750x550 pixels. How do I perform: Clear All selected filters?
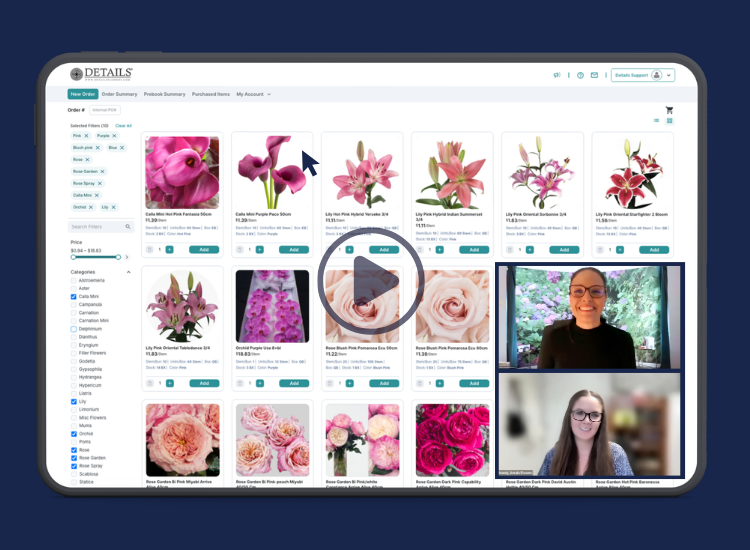pos(123,125)
